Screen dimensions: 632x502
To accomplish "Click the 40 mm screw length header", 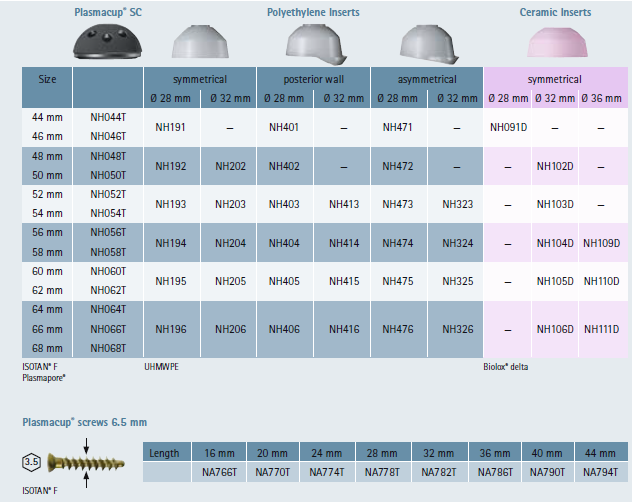I will (547, 453).
